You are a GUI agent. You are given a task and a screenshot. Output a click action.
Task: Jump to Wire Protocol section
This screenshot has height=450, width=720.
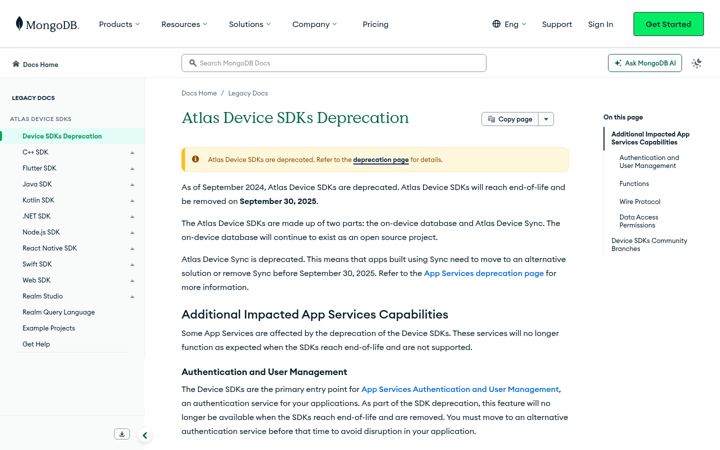[x=640, y=202]
